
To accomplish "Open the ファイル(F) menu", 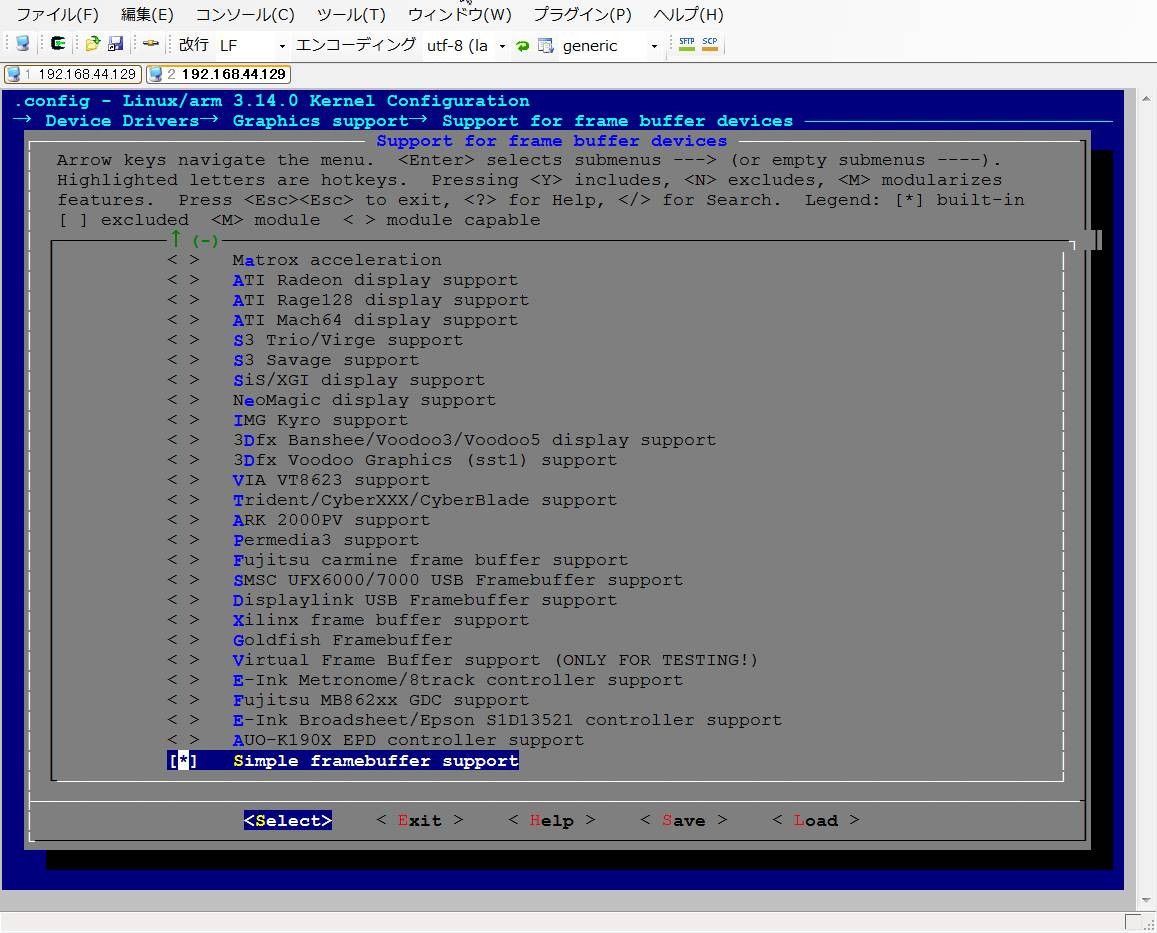I will pos(58,15).
